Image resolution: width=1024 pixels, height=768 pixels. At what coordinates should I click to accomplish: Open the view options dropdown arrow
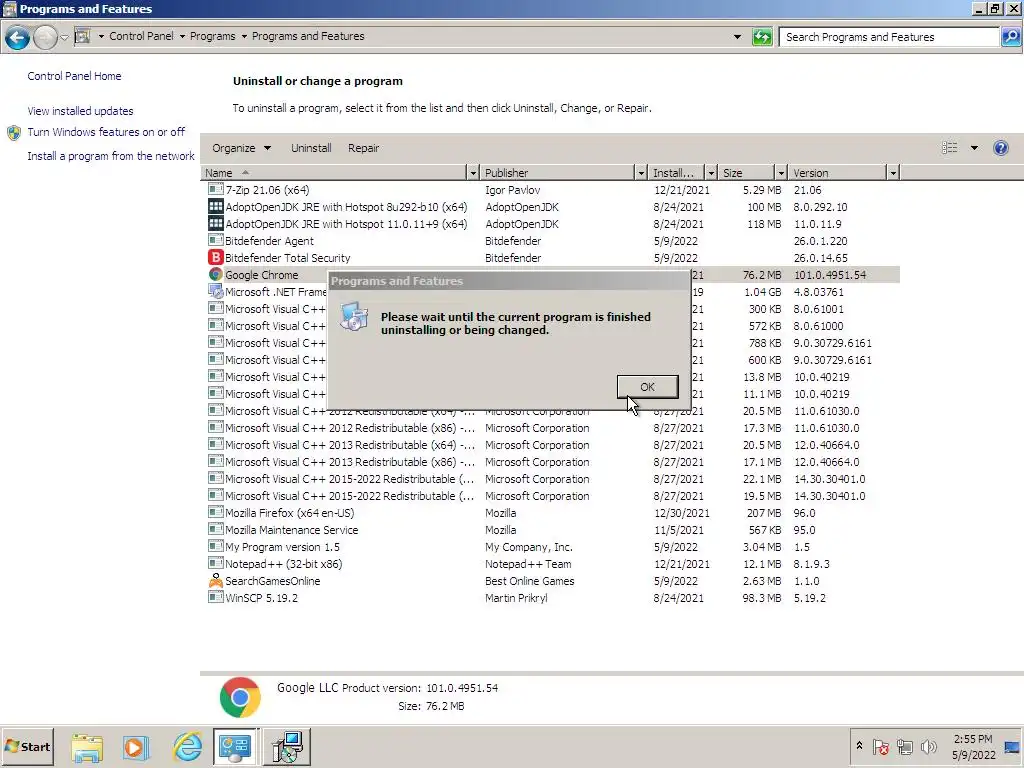click(x=974, y=148)
